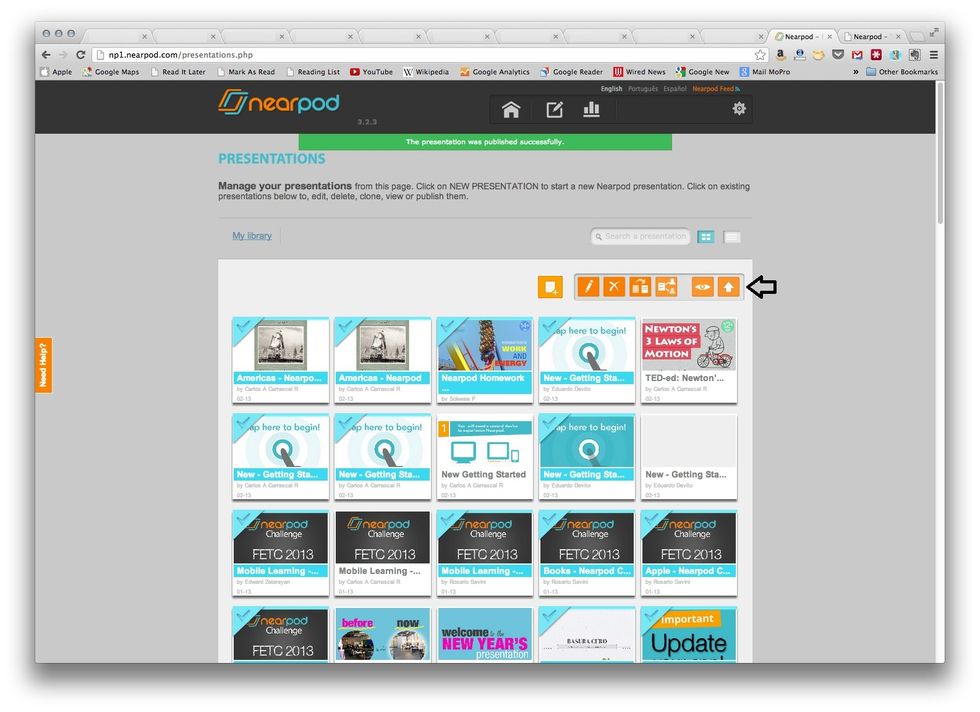Bookmark this page with the star
The height and width of the screenshot is (712, 980).
pos(760,55)
